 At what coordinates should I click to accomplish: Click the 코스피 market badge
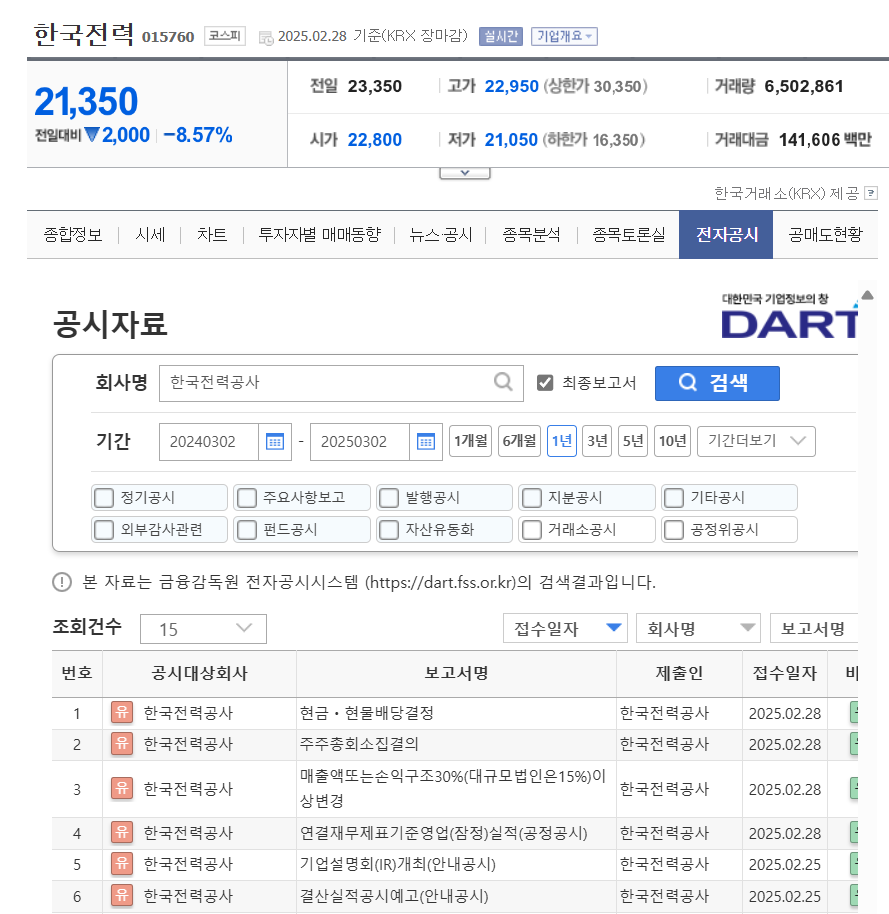pos(224,36)
